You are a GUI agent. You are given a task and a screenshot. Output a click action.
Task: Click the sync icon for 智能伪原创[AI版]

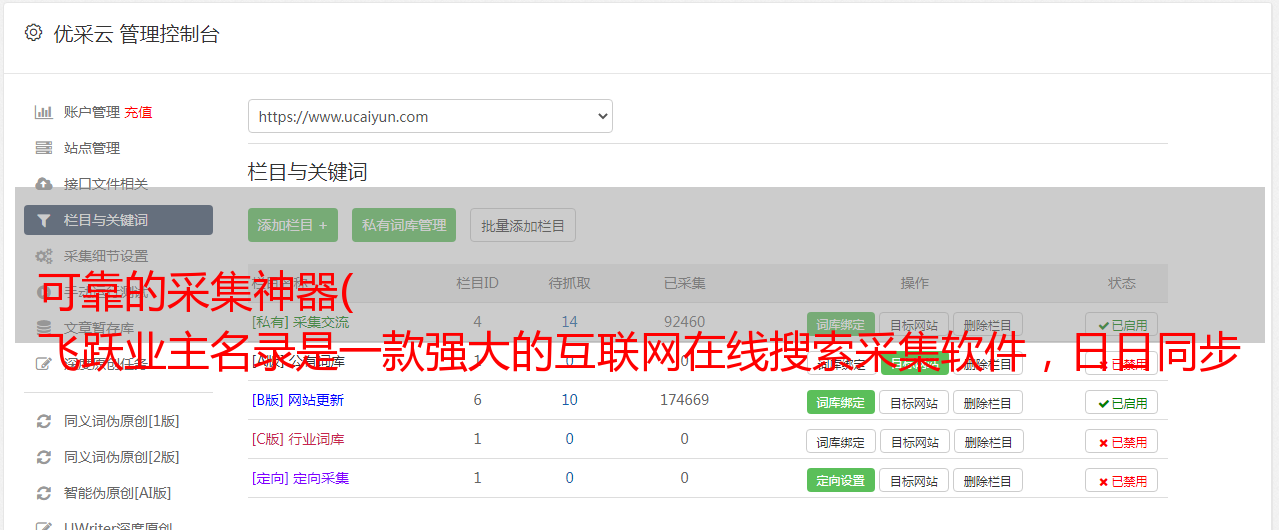coord(43,493)
